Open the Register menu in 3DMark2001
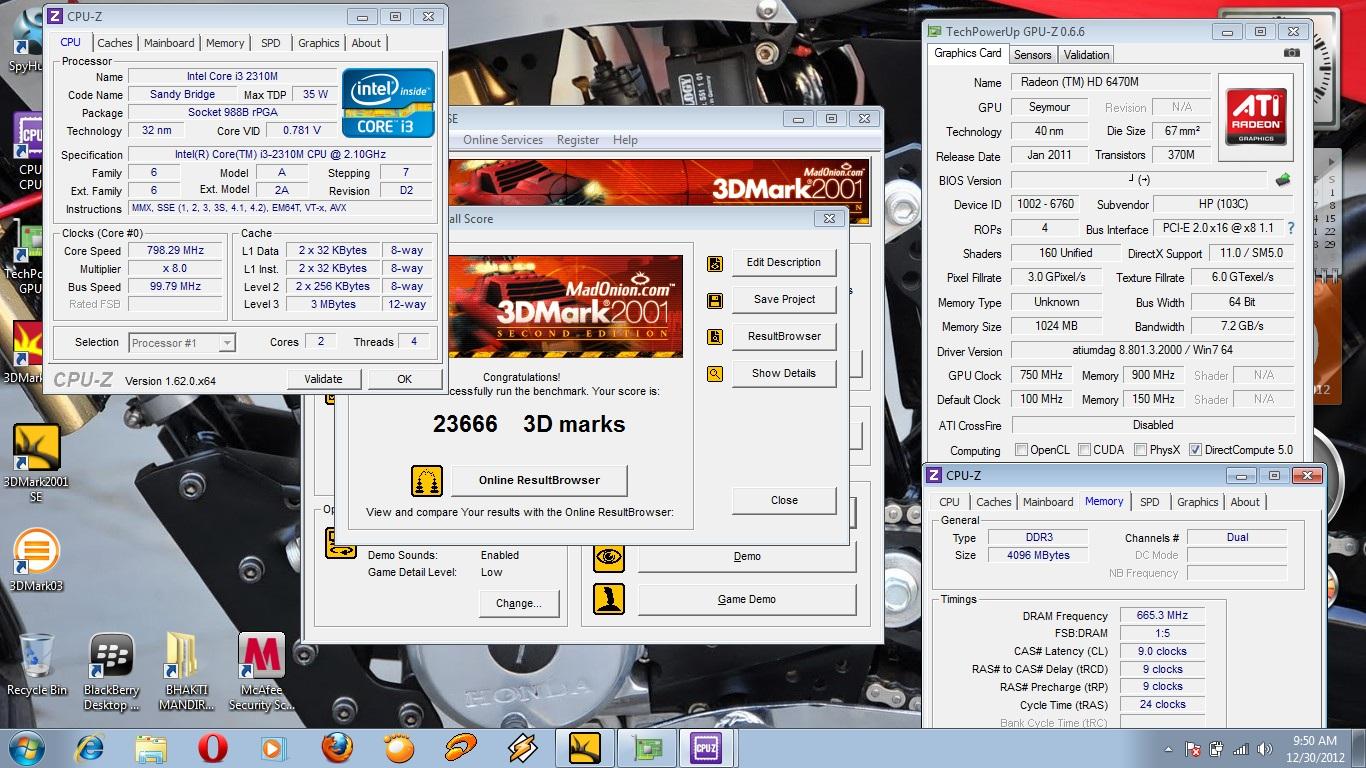Screen dimensions: 1366x768 coord(578,140)
